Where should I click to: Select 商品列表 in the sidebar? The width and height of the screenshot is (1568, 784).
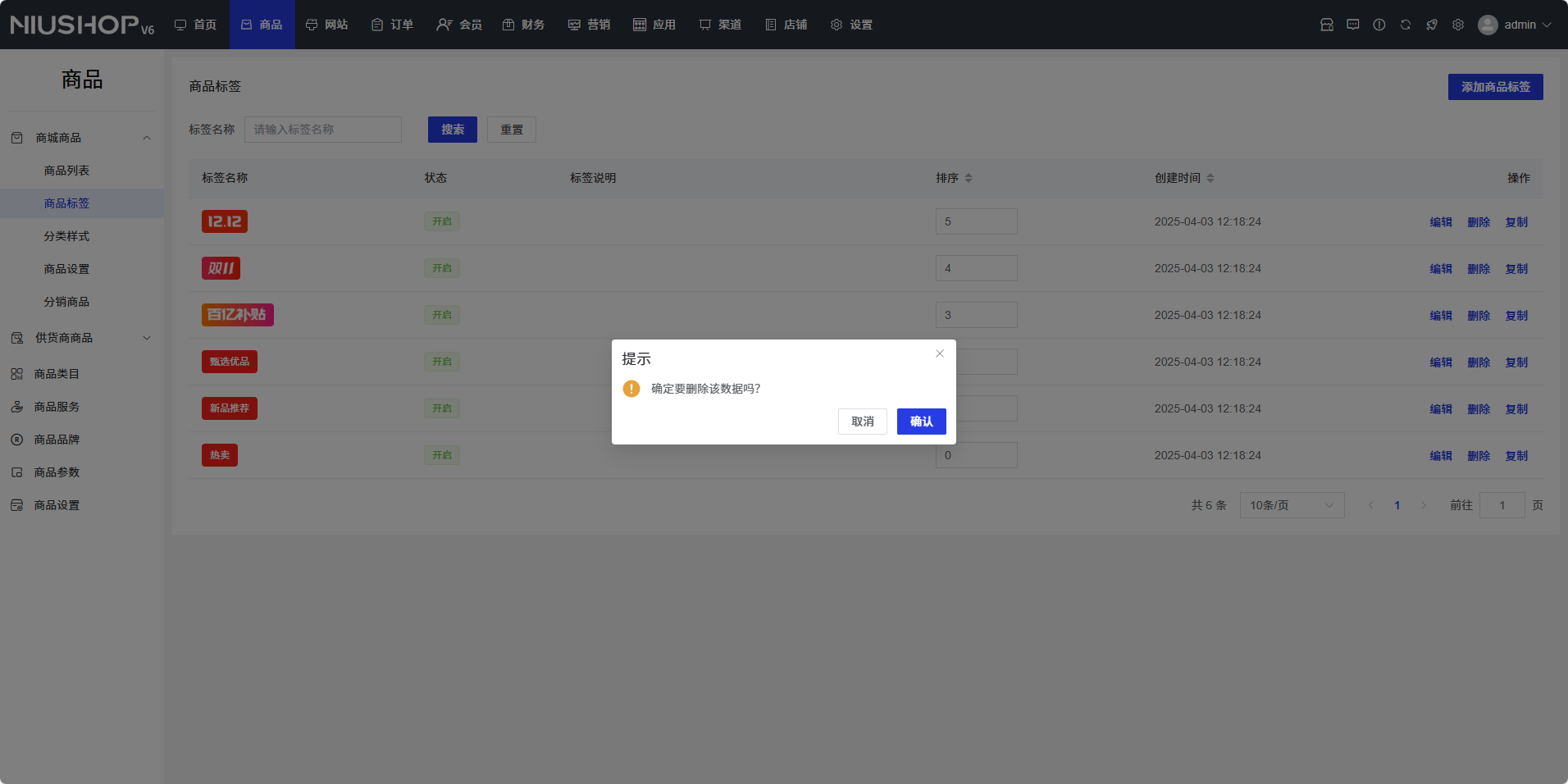click(x=82, y=171)
